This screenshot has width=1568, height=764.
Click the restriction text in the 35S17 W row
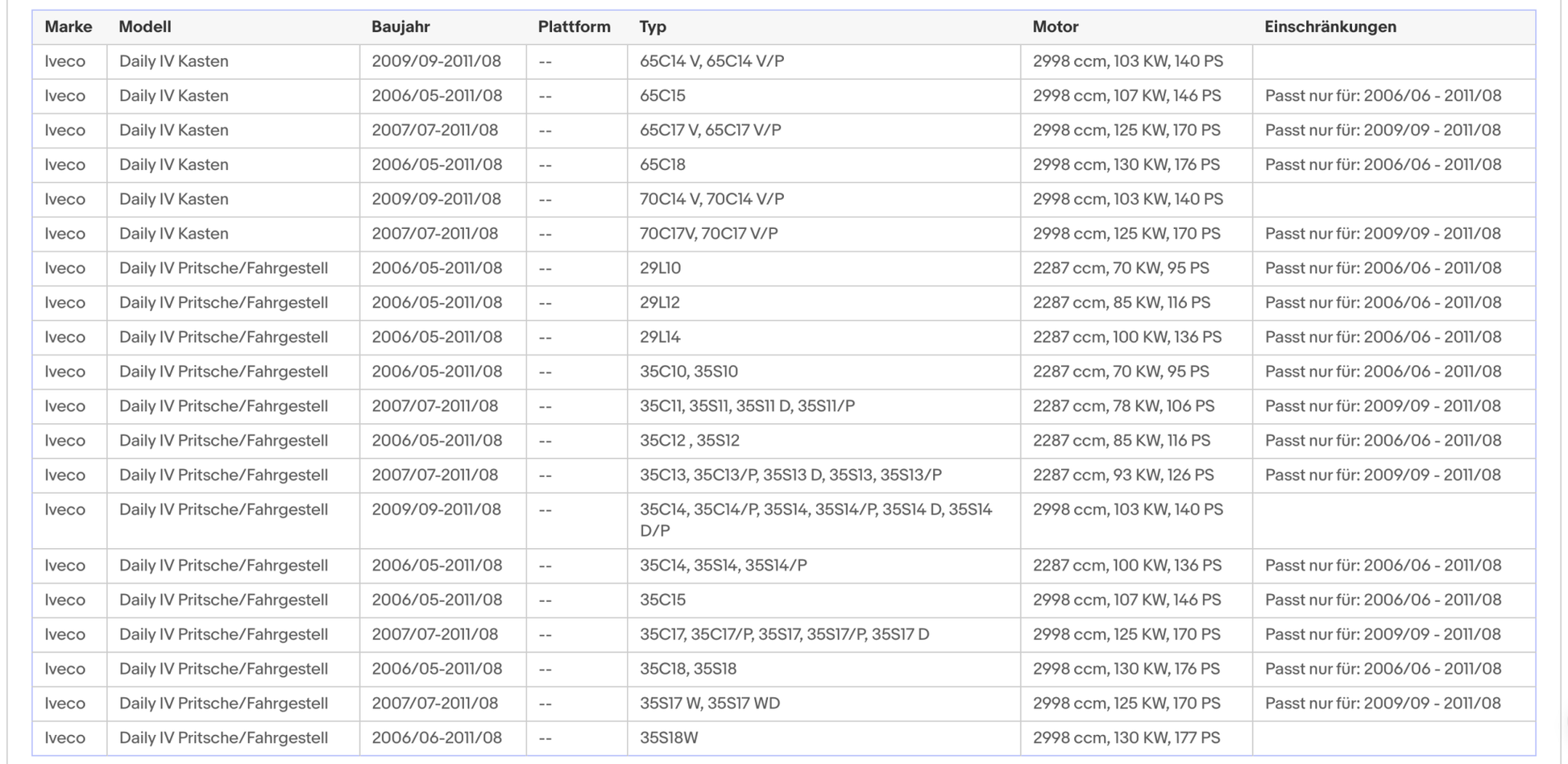click(1383, 704)
